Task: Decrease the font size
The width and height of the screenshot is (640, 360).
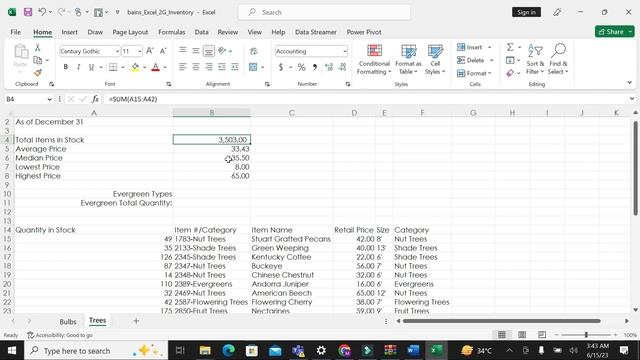Action: point(163,51)
